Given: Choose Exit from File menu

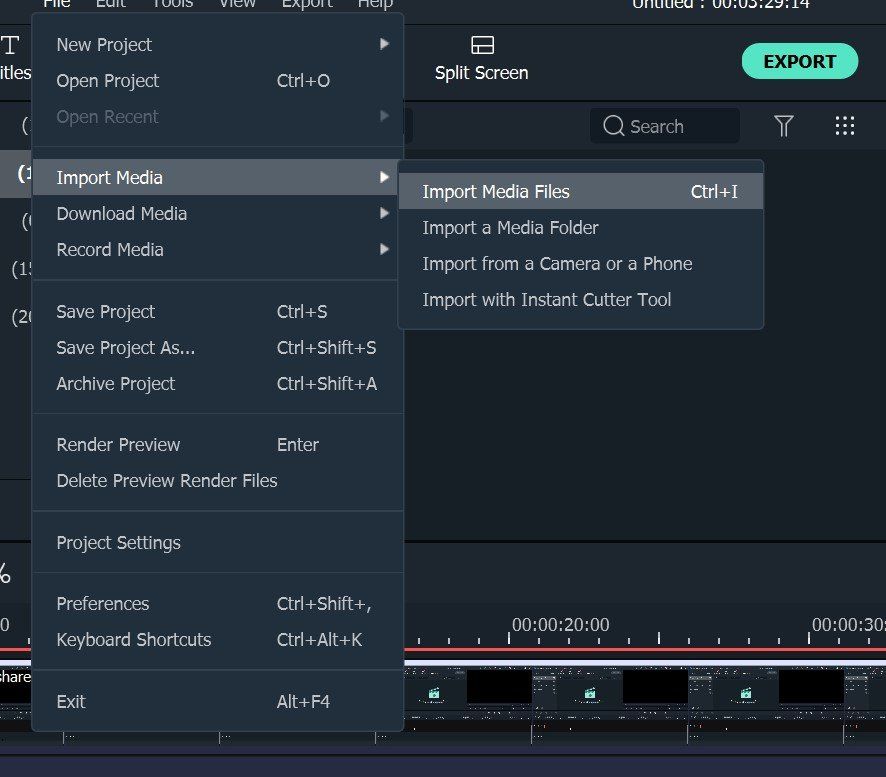Looking at the screenshot, I should coord(218,702).
